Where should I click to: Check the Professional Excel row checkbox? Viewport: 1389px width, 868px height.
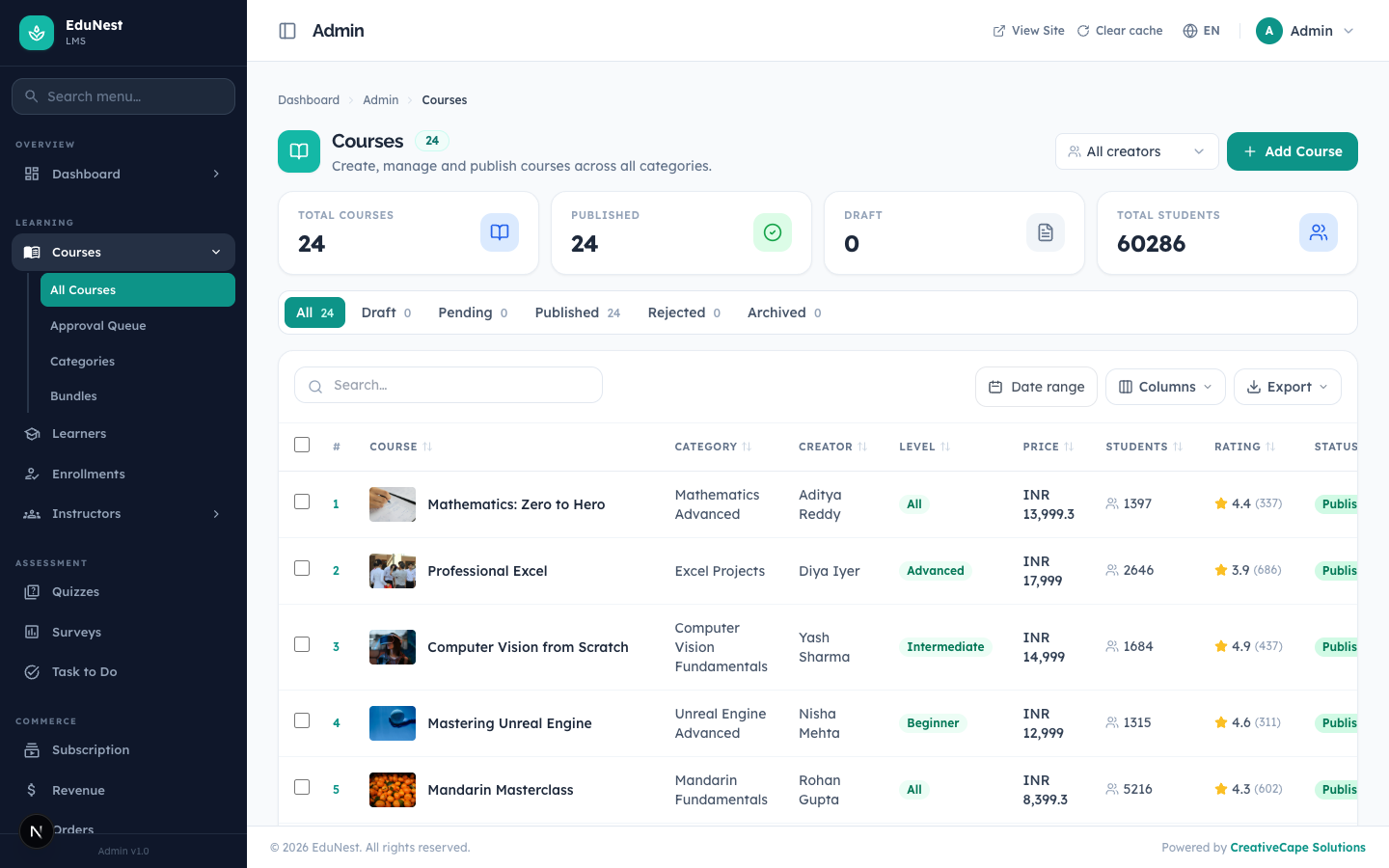(x=302, y=568)
